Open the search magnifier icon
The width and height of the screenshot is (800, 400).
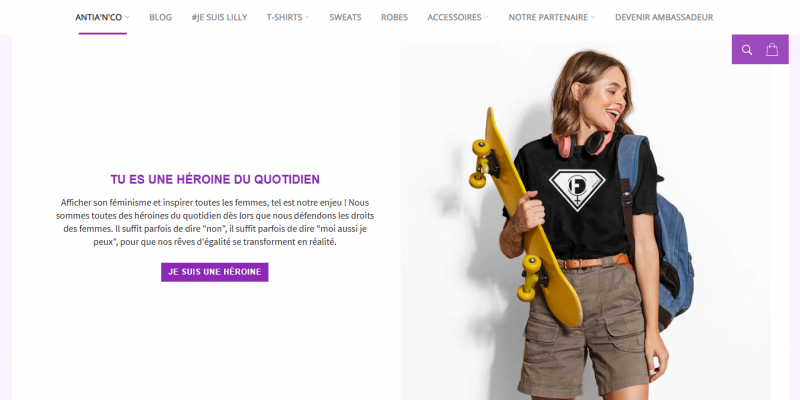point(747,50)
